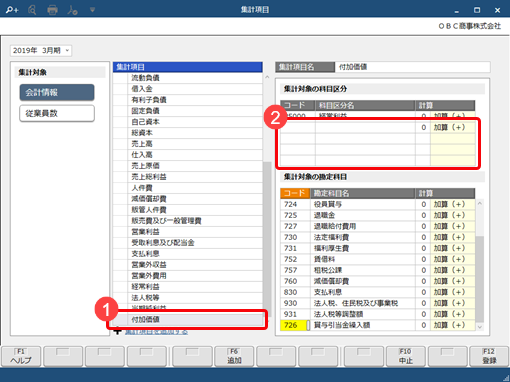This screenshot has width=510, height=382.
Task: Open 加算（+） dropdown for 退職金
Action: pyautogui.click(x=453, y=215)
